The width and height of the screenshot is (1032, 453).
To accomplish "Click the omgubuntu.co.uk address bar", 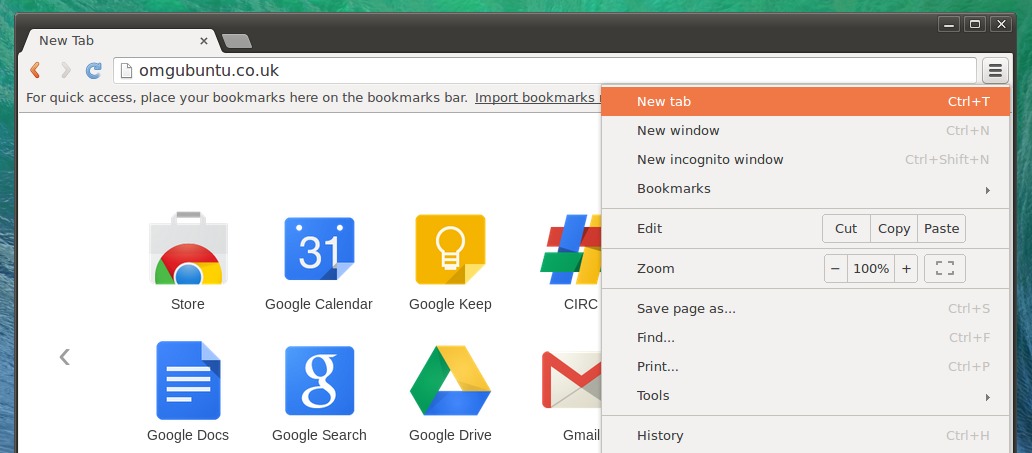I will click(x=545, y=70).
